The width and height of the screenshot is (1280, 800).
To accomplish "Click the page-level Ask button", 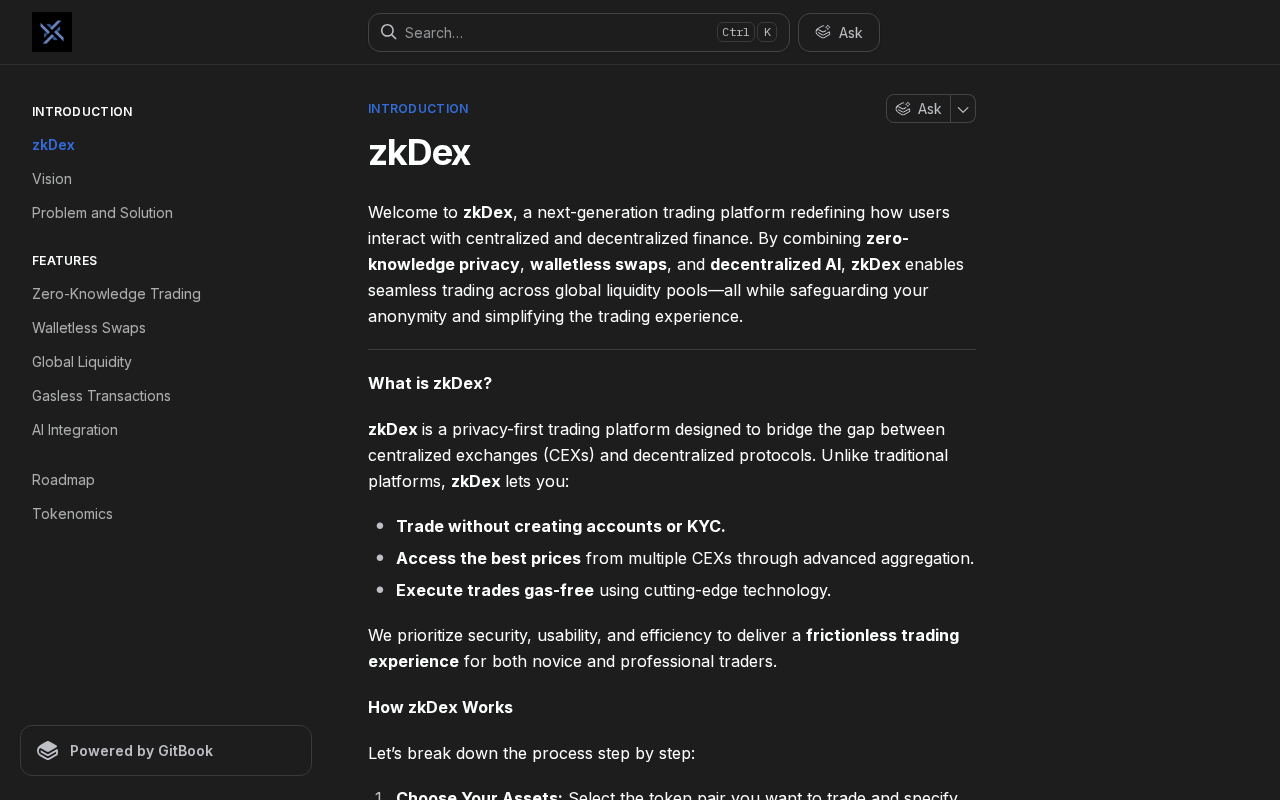I will (918, 109).
